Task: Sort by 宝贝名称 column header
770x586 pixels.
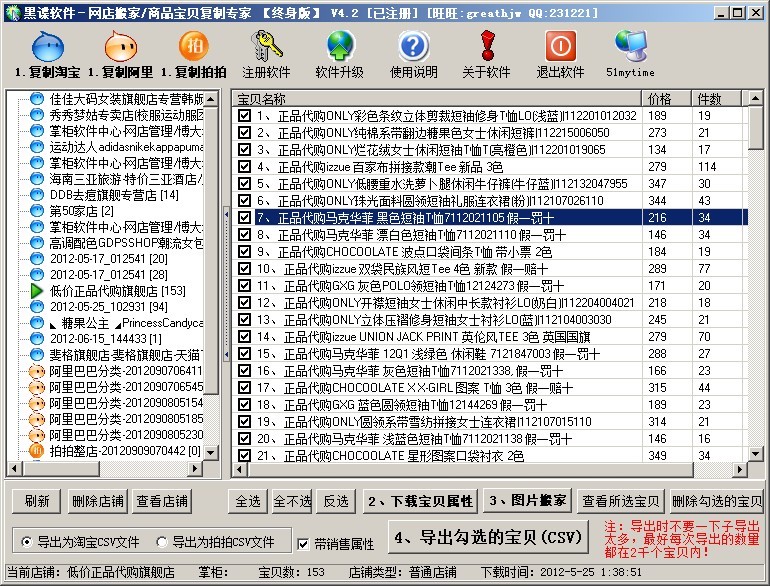Action: (x=437, y=99)
